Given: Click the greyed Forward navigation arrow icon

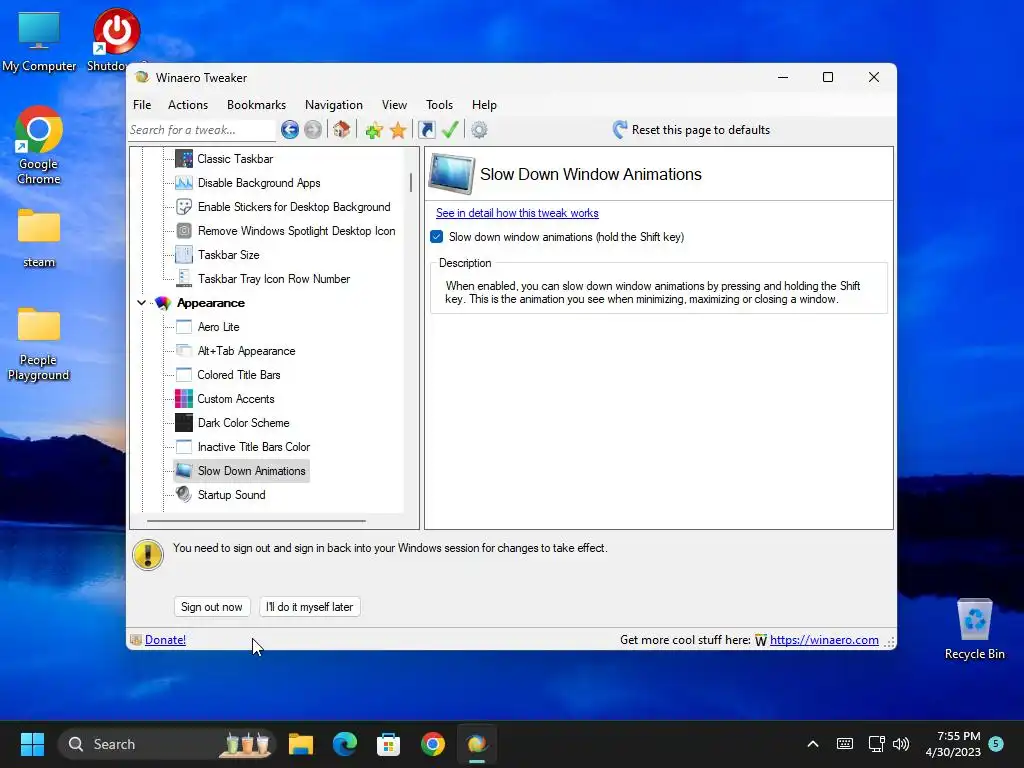Looking at the screenshot, I should coord(313,130).
